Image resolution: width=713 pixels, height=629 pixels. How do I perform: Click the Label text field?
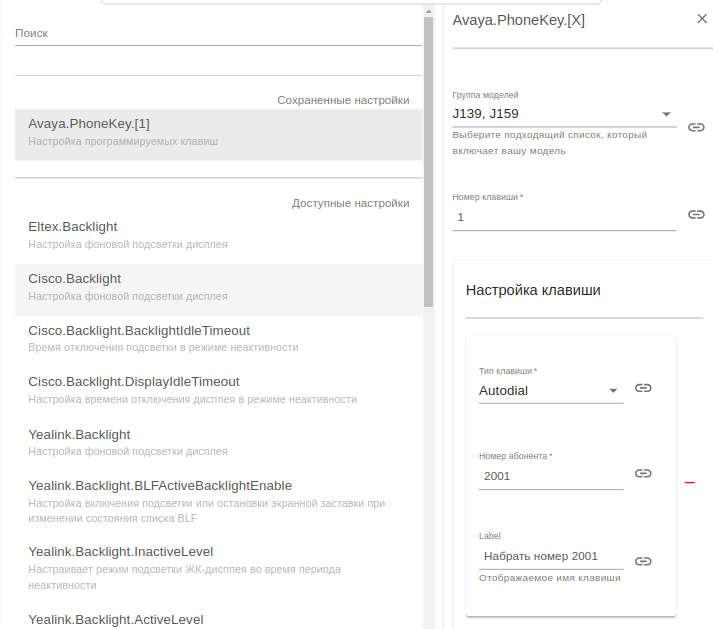tap(550, 556)
